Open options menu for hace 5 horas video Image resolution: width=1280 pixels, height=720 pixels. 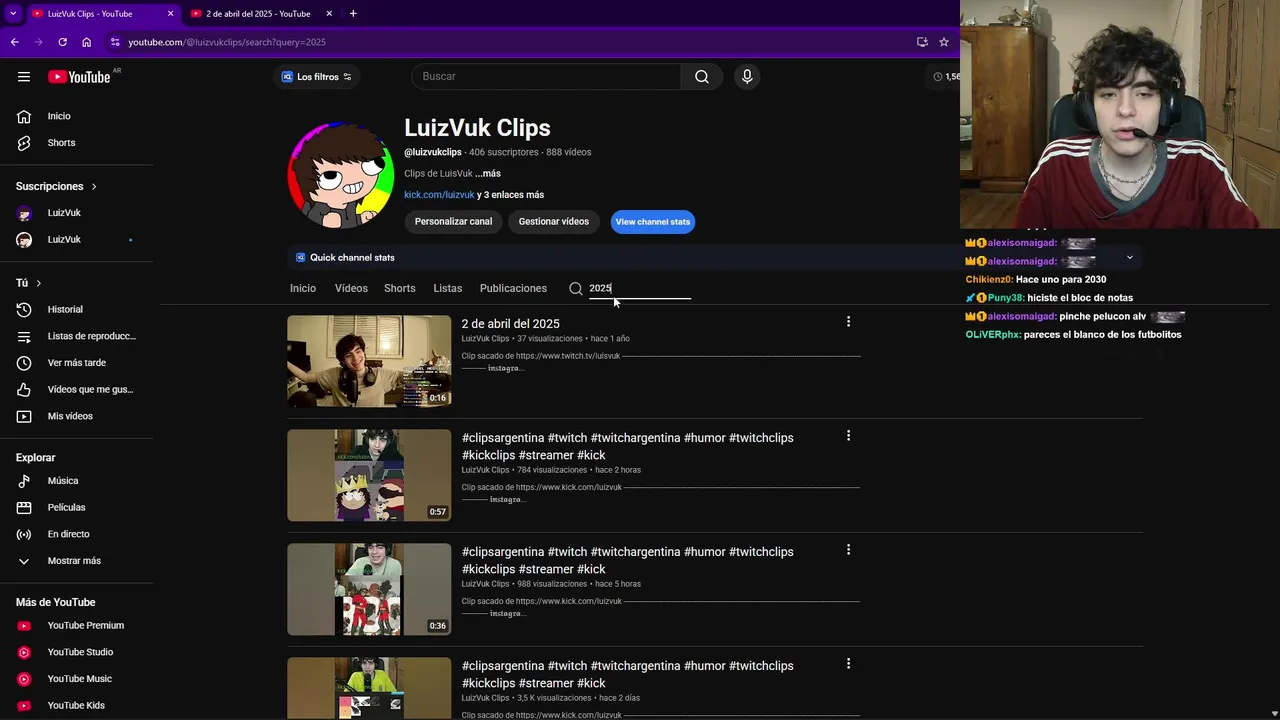tap(848, 550)
